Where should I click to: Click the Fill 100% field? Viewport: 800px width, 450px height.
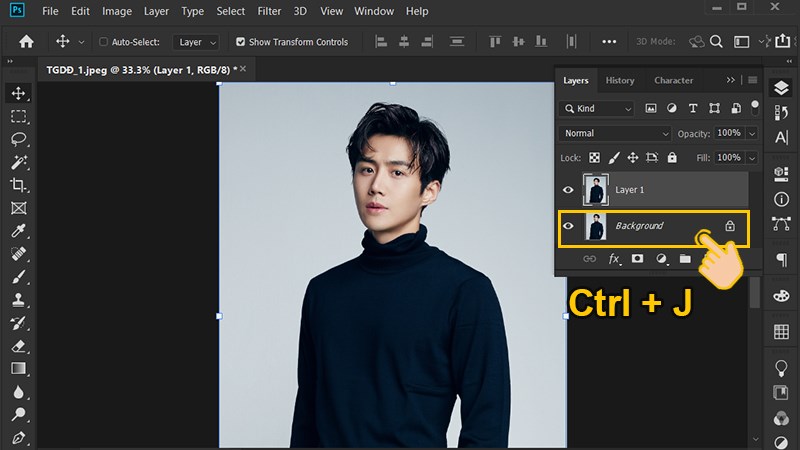coord(729,158)
